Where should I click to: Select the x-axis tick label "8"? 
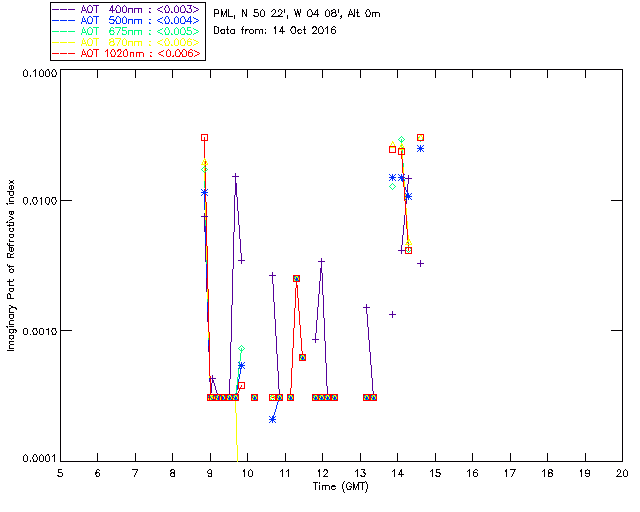pos(172,473)
